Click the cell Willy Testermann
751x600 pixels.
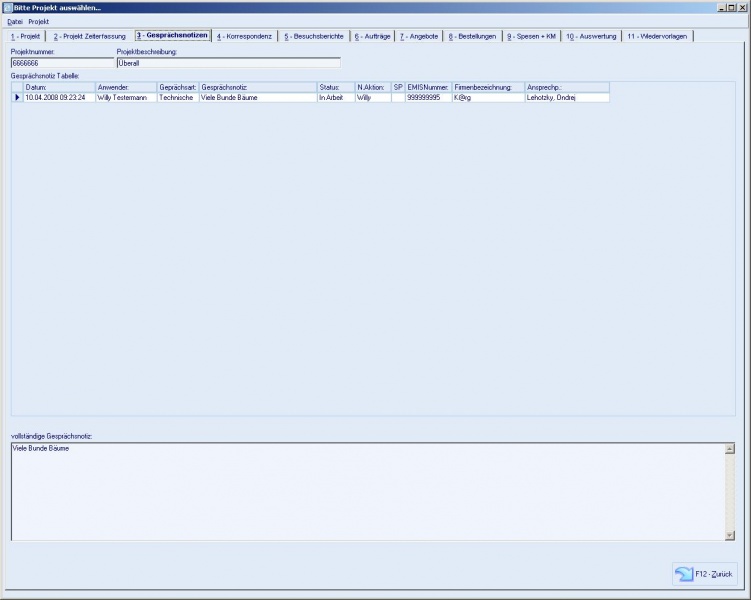126,97
